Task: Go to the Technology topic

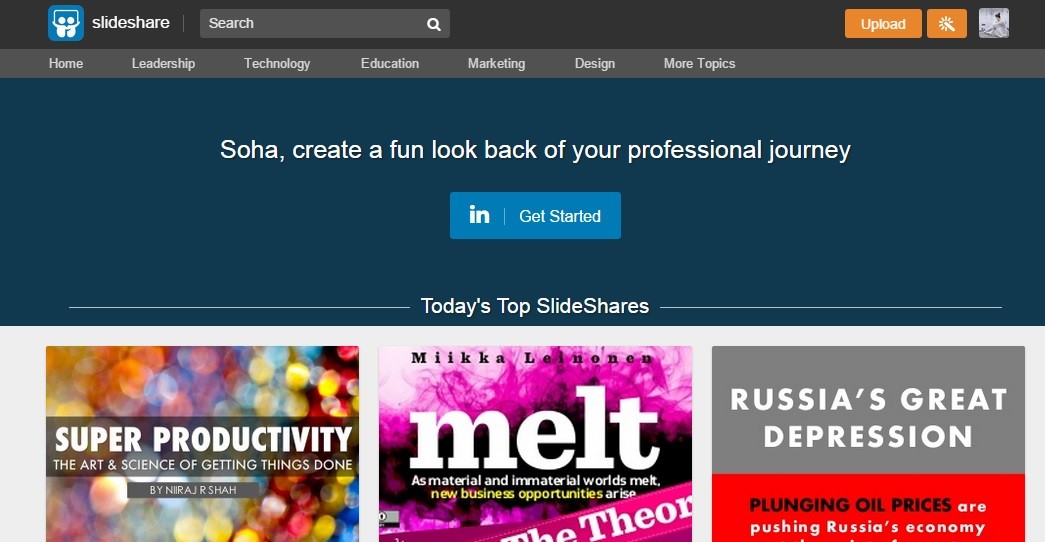Action: (277, 63)
